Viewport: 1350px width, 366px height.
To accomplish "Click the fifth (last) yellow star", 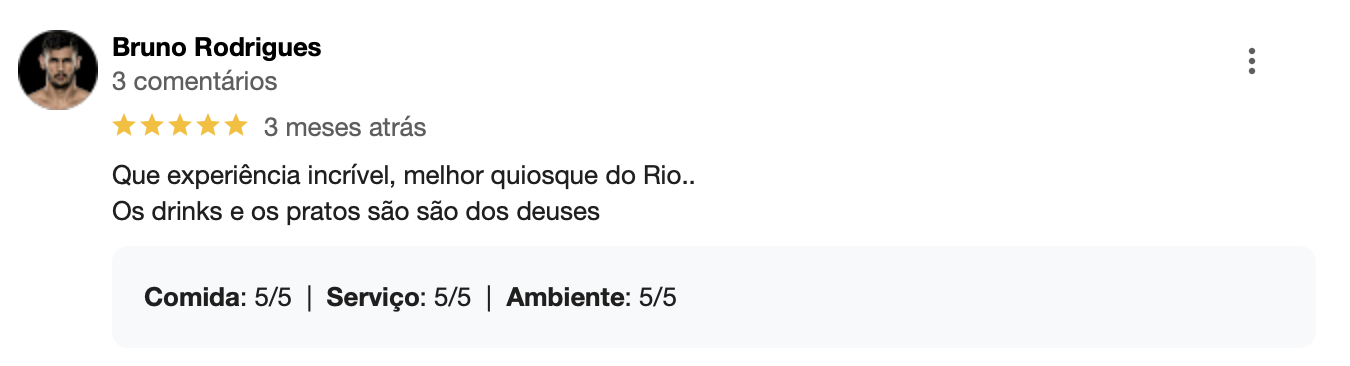I will point(236,125).
